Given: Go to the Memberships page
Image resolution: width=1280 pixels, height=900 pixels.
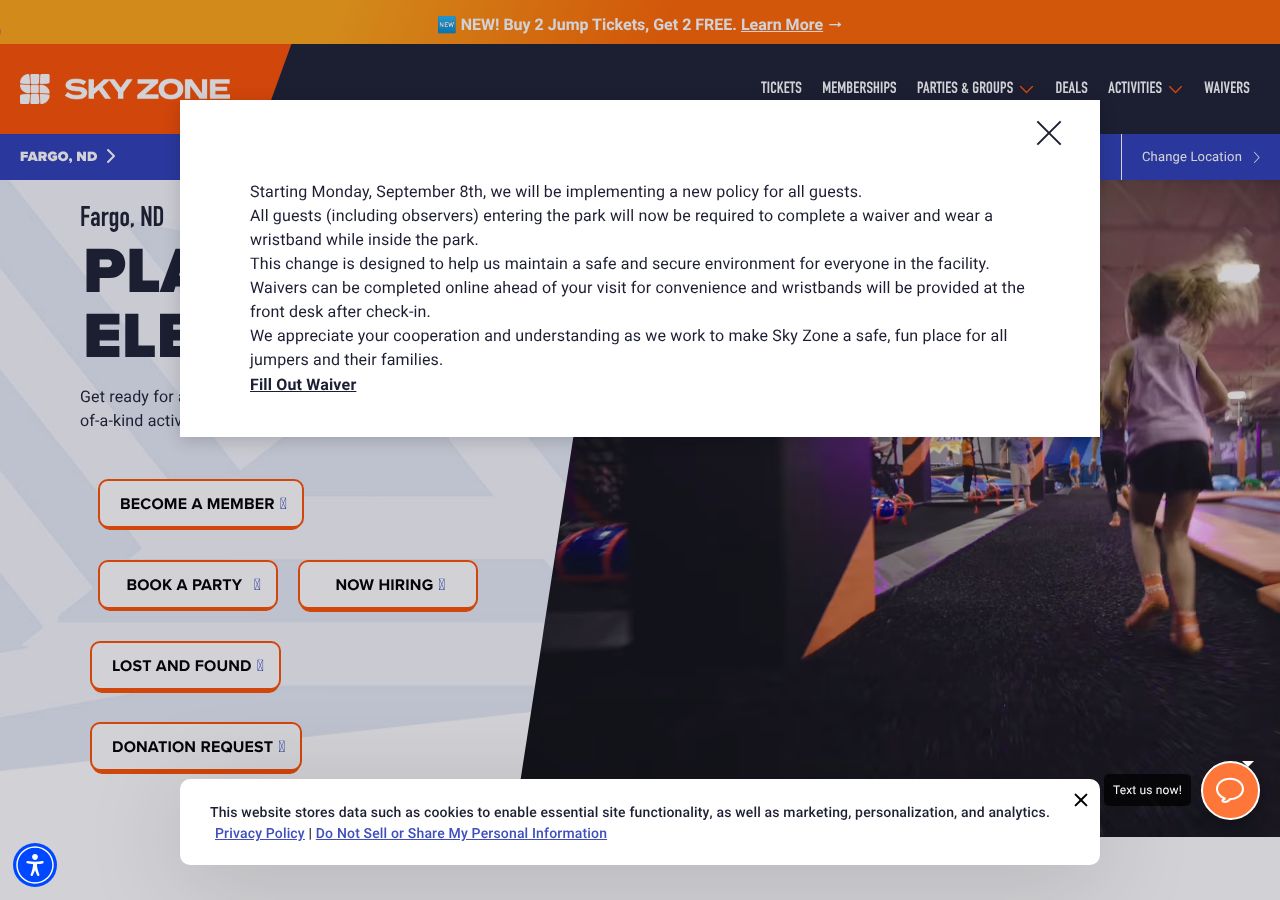Looking at the screenshot, I should pyautogui.click(x=859, y=88).
